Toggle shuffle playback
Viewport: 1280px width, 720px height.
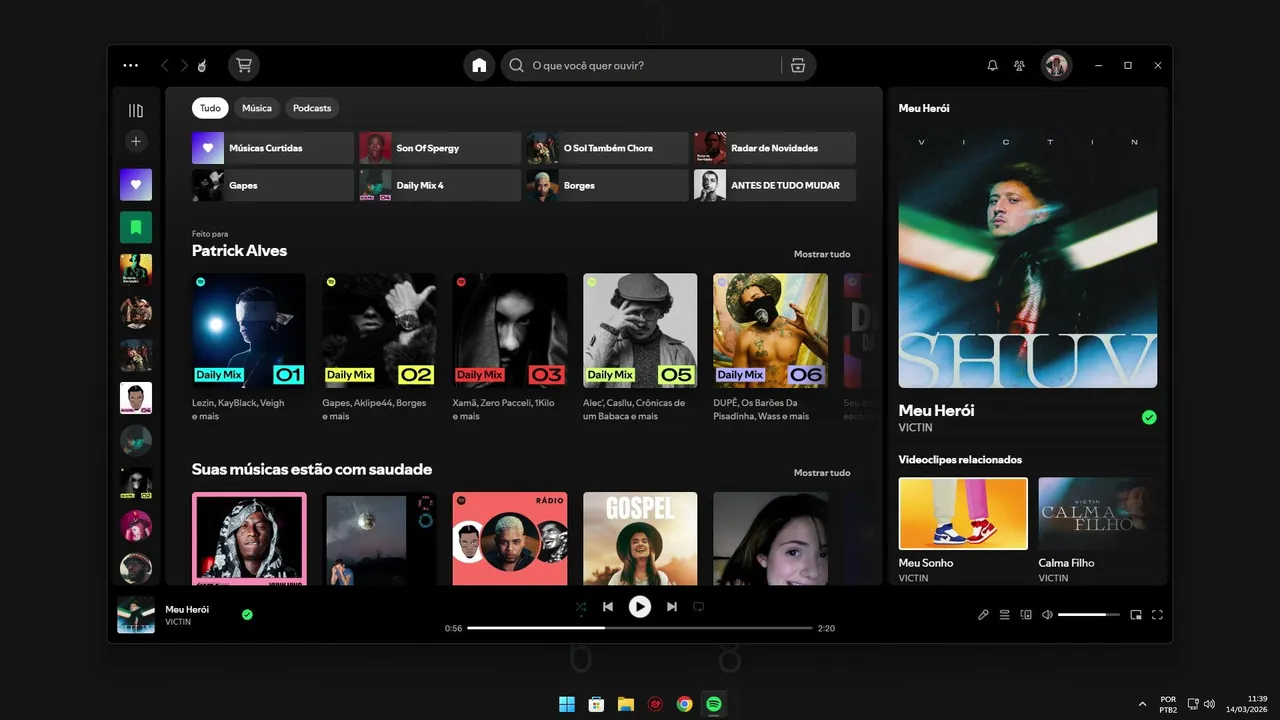(x=581, y=606)
